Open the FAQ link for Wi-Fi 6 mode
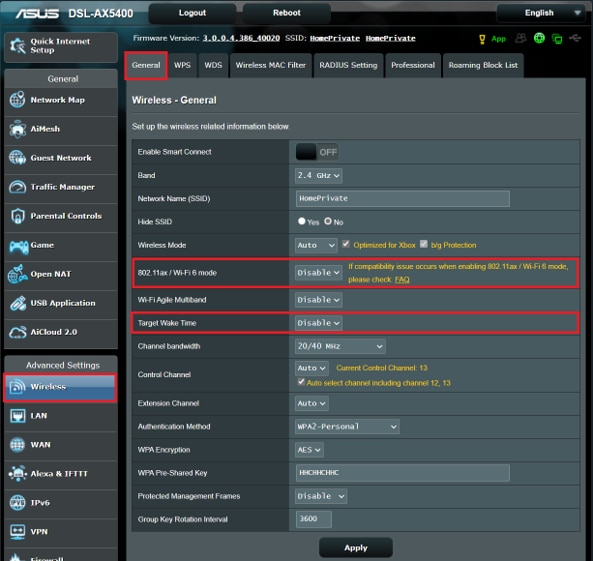Viewport: 593px width, 561px height. (x=402, y=280)
